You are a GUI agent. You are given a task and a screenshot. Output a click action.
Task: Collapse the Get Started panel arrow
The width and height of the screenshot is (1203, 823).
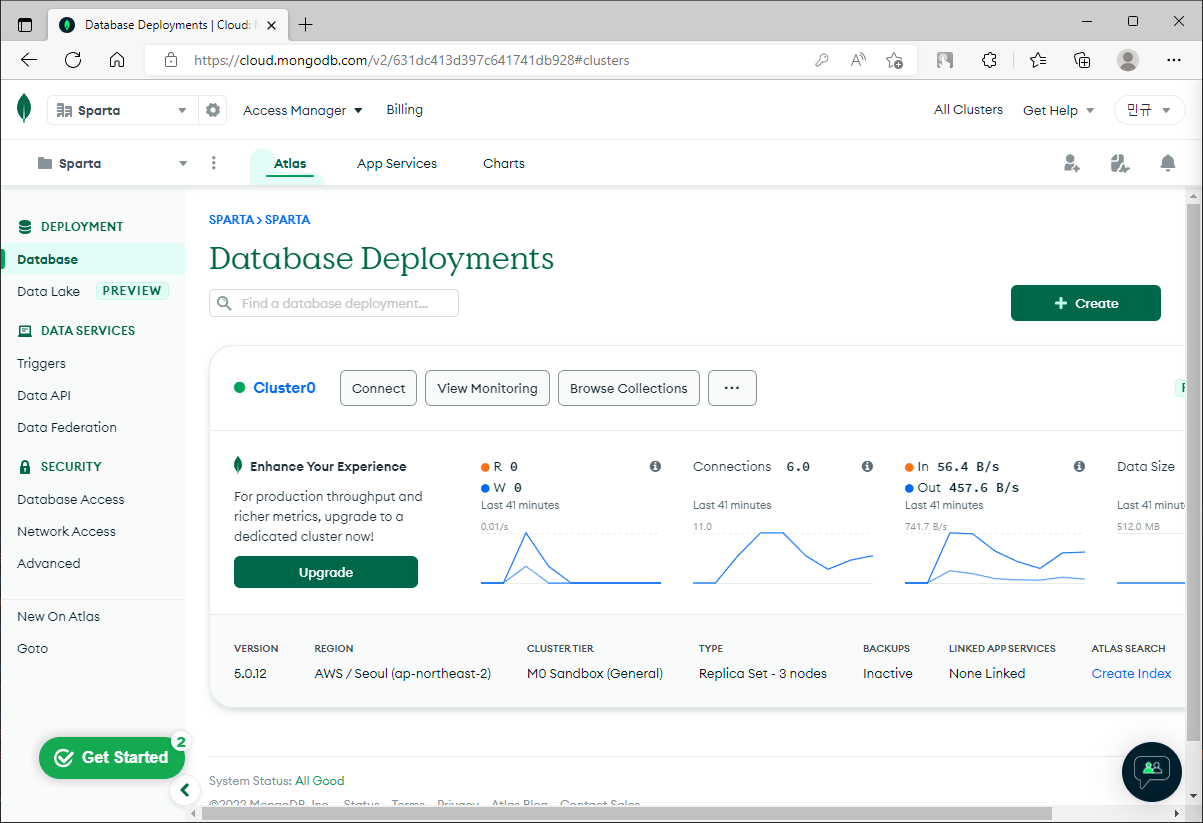pyautogui.click(x=184, y=790)
